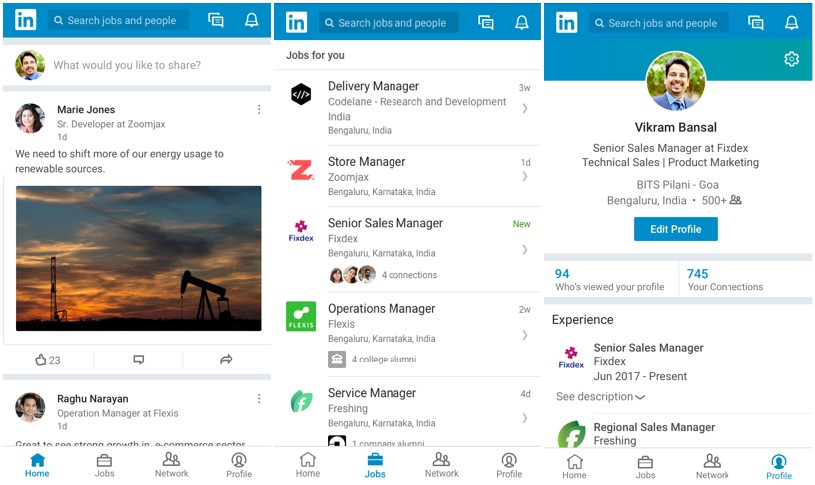Tap Vikram Bansal's large profile photo
815x485 pixels.
click(676, 82)
